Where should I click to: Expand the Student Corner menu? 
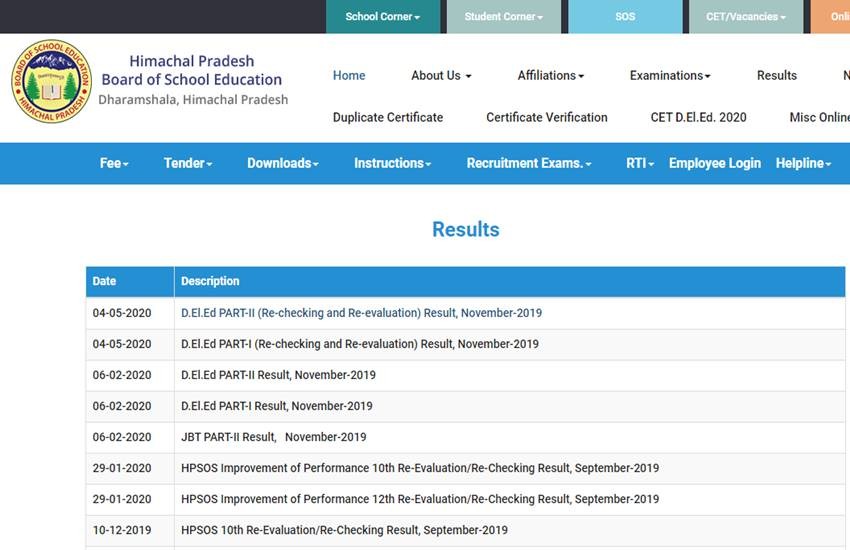click(x=503, y=17)
